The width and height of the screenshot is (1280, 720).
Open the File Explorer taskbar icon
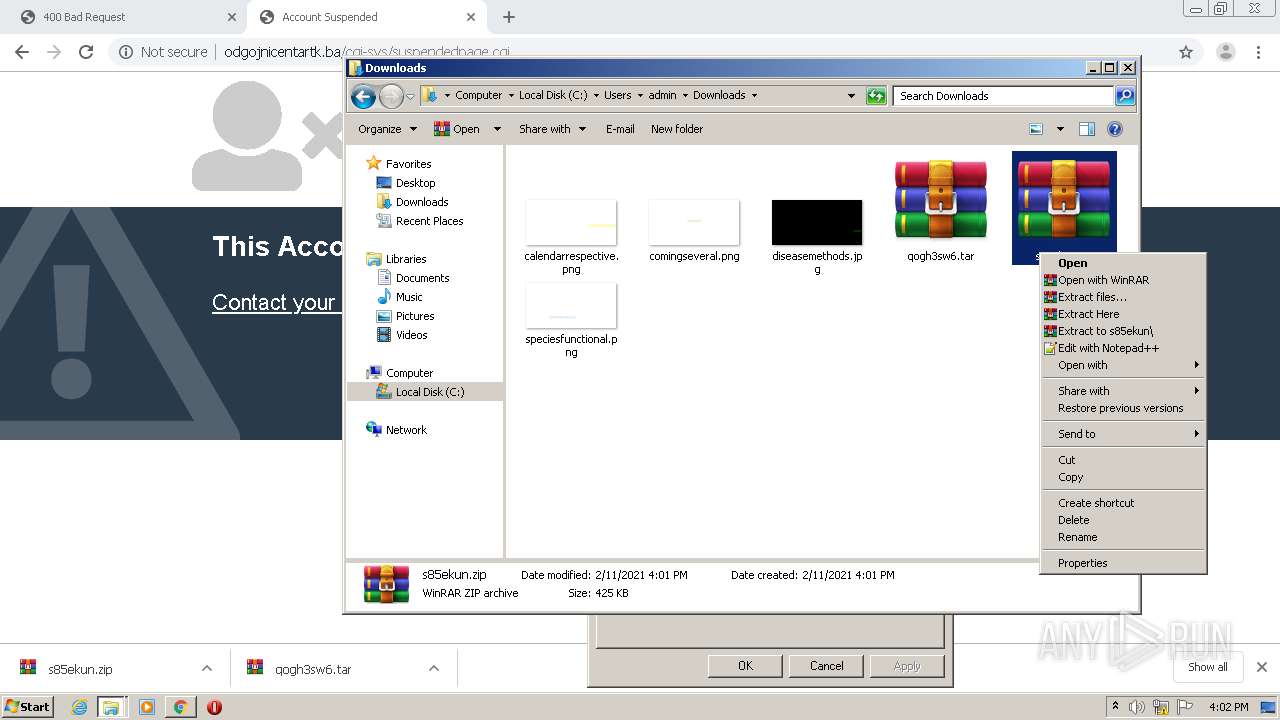point(111,707)
